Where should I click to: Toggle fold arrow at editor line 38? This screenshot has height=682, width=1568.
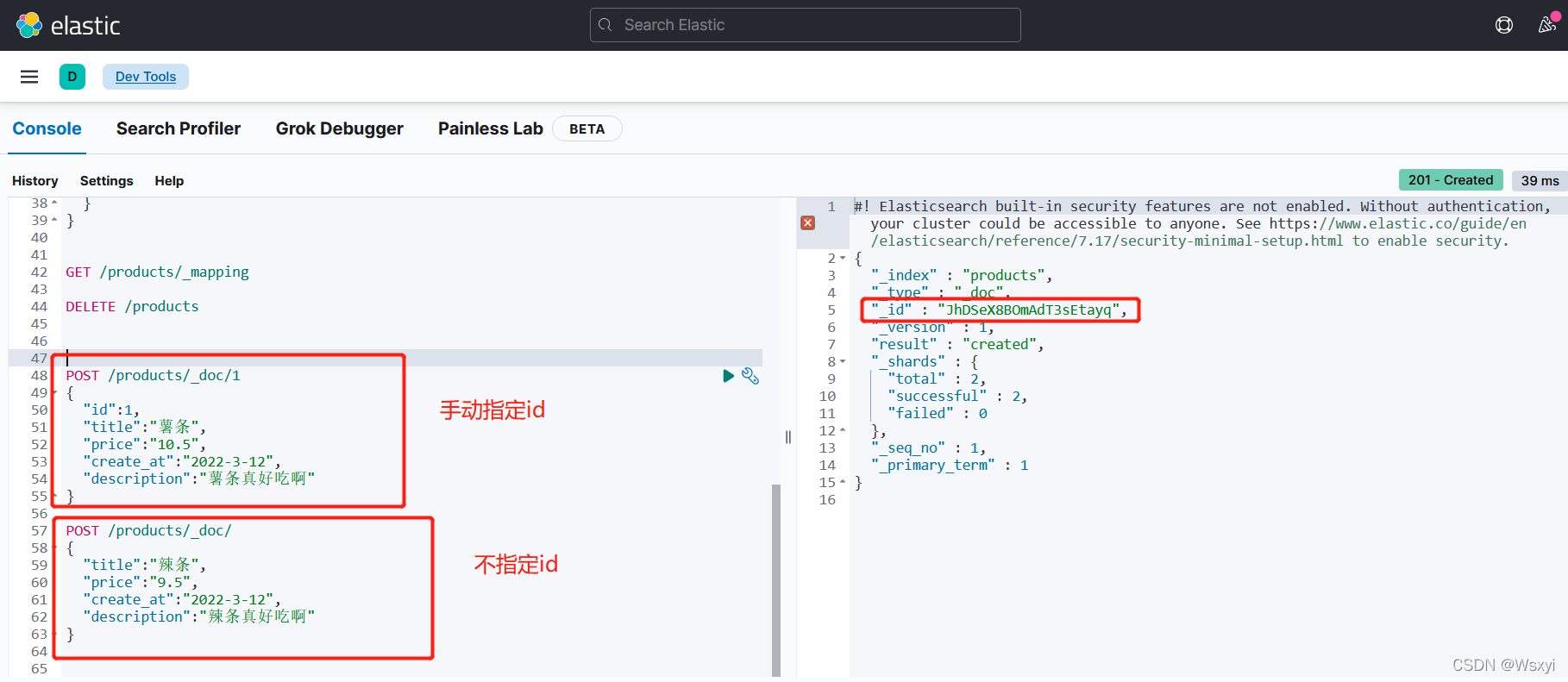[x=54, y=203]
